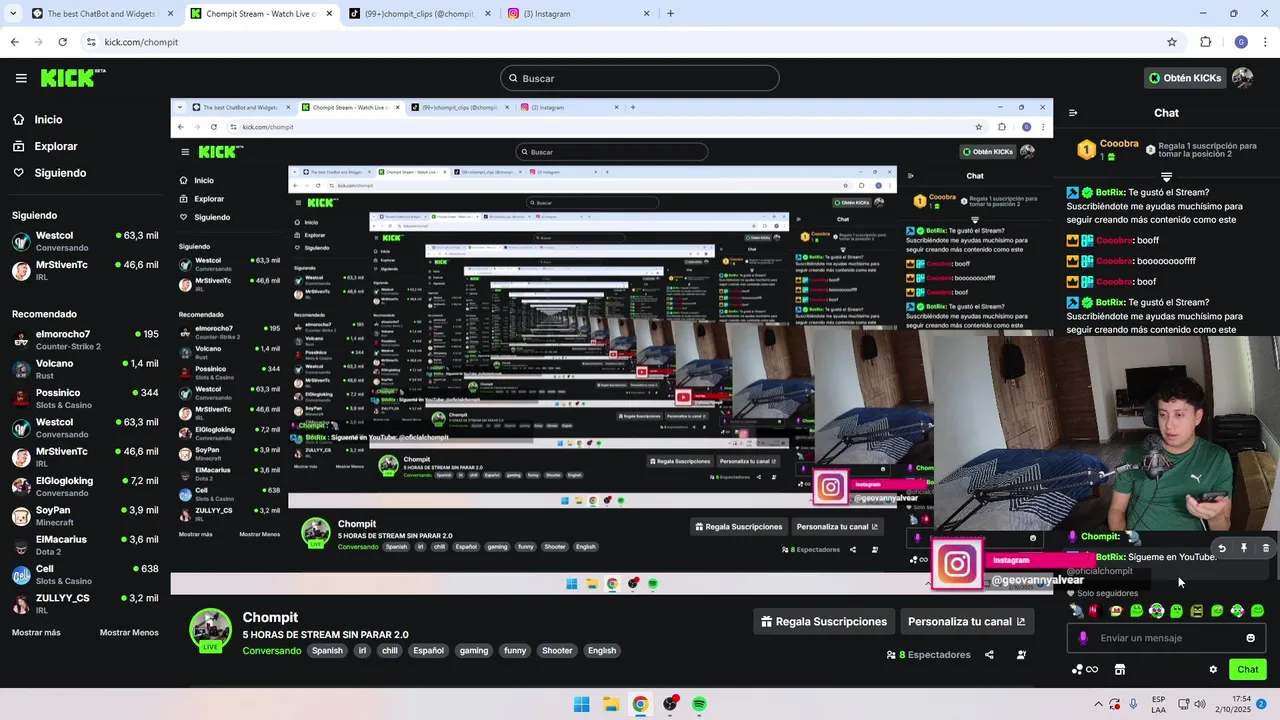Switch to chompit_clips TikTok tab
The width and height of the screenshot is (1280, 720).
(420, 14)
